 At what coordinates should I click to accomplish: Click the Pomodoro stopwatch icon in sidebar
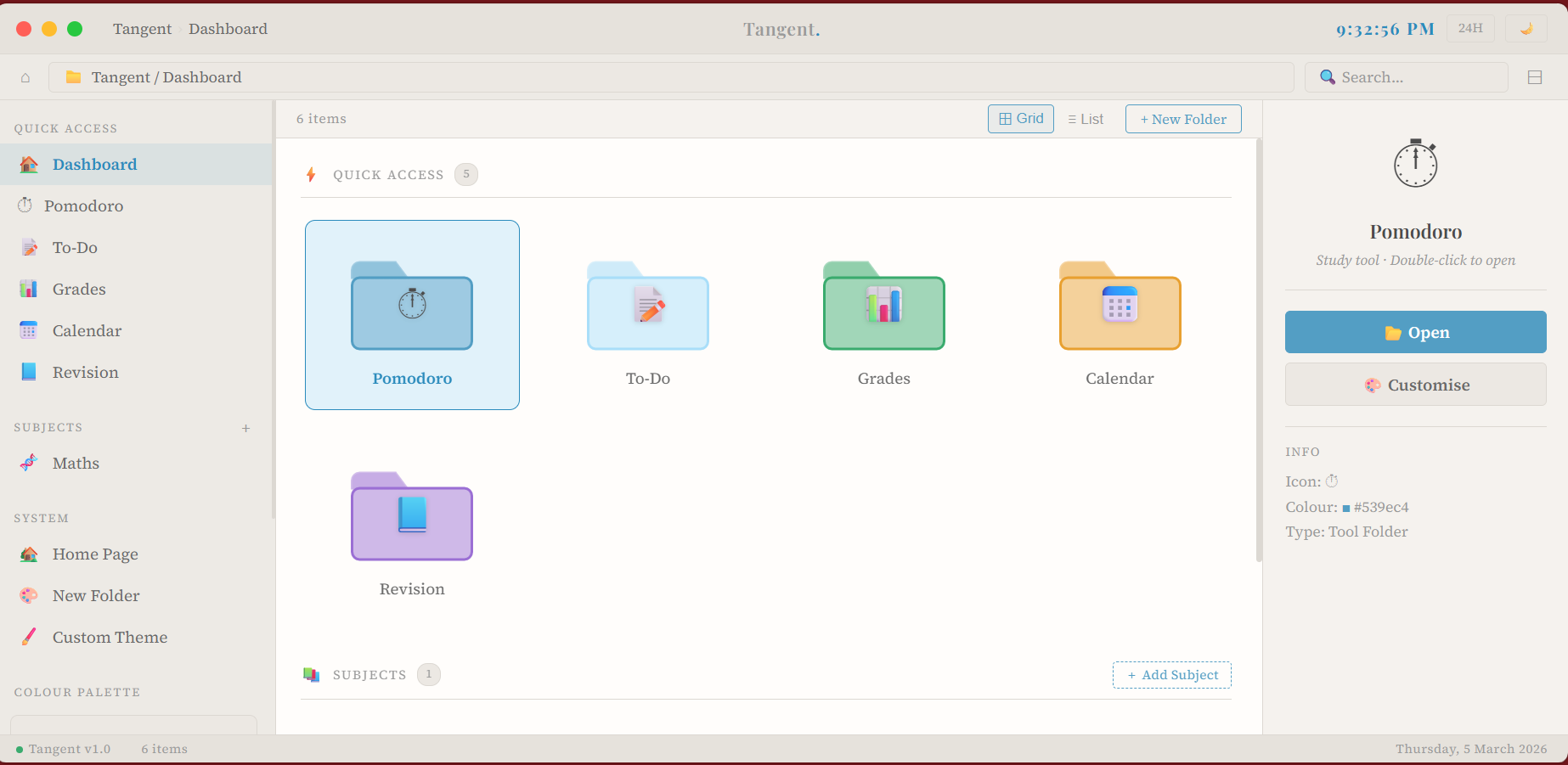(x=25, y=205)
